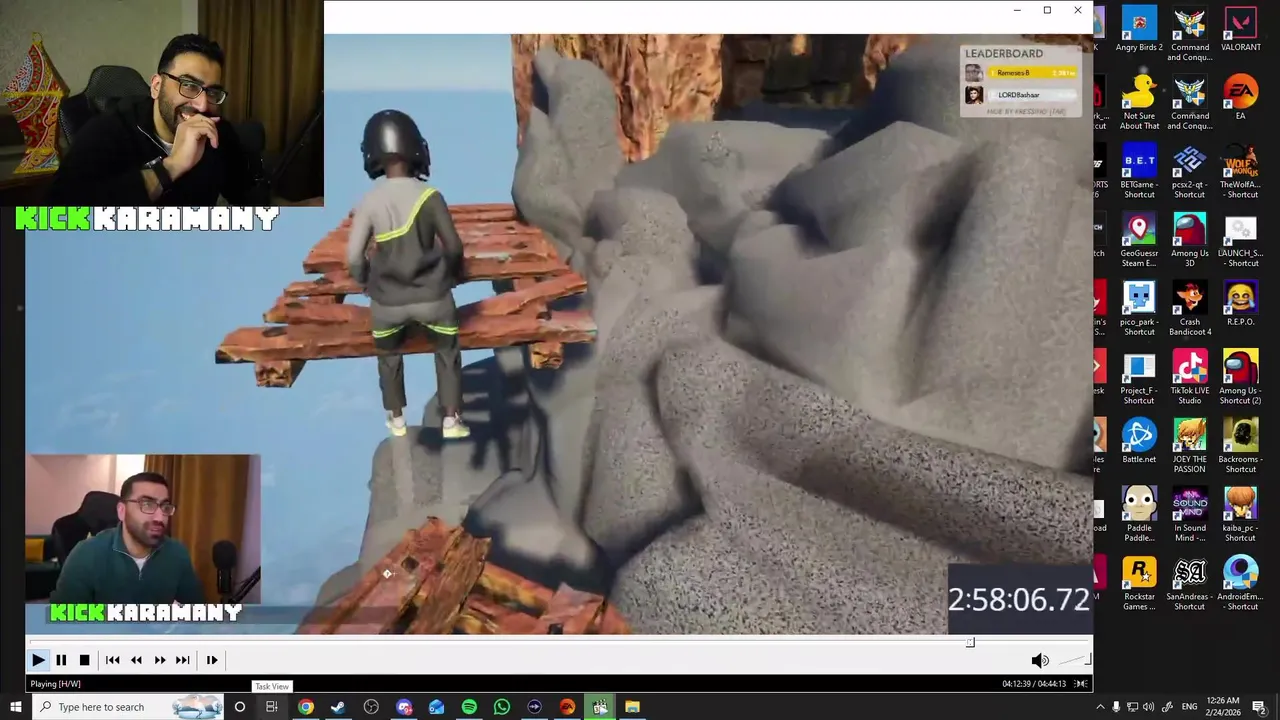
Task: Pause the video playback
Action: click(61, 660)
